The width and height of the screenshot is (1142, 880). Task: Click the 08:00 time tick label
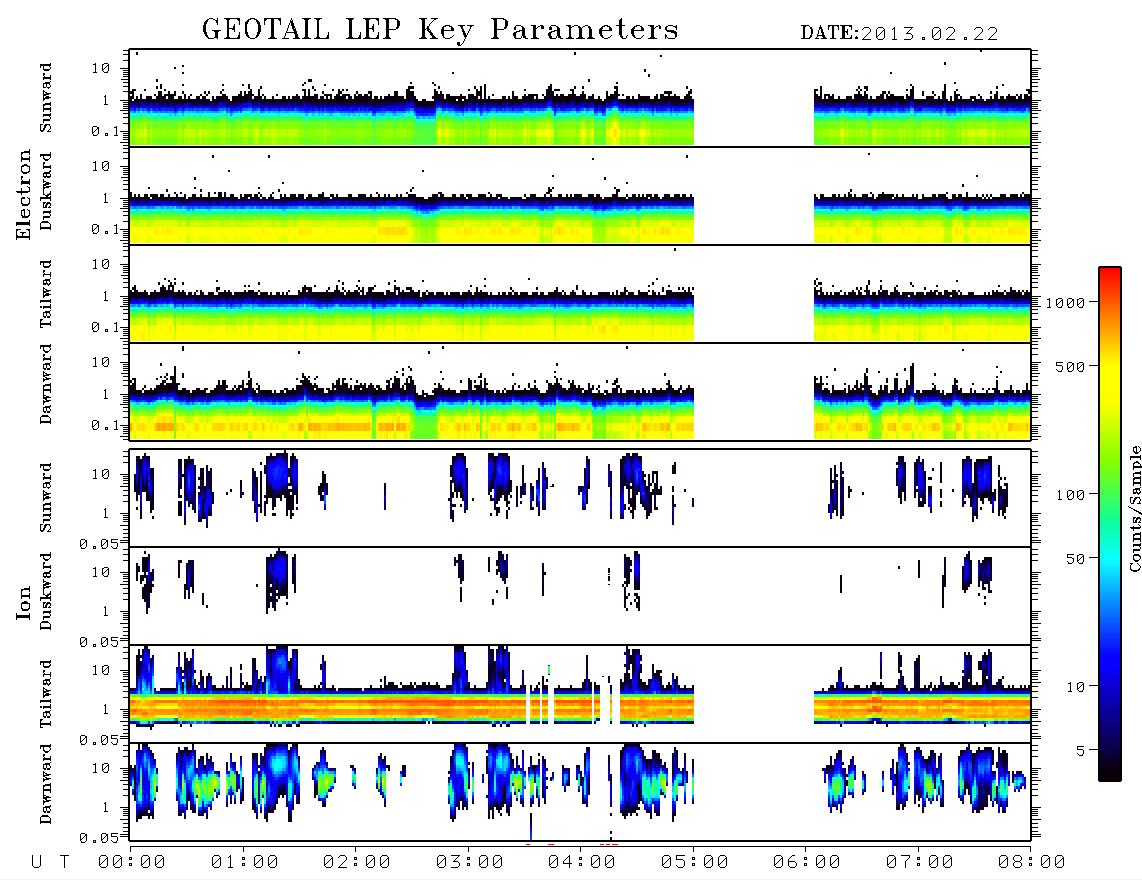point(1032,862)
